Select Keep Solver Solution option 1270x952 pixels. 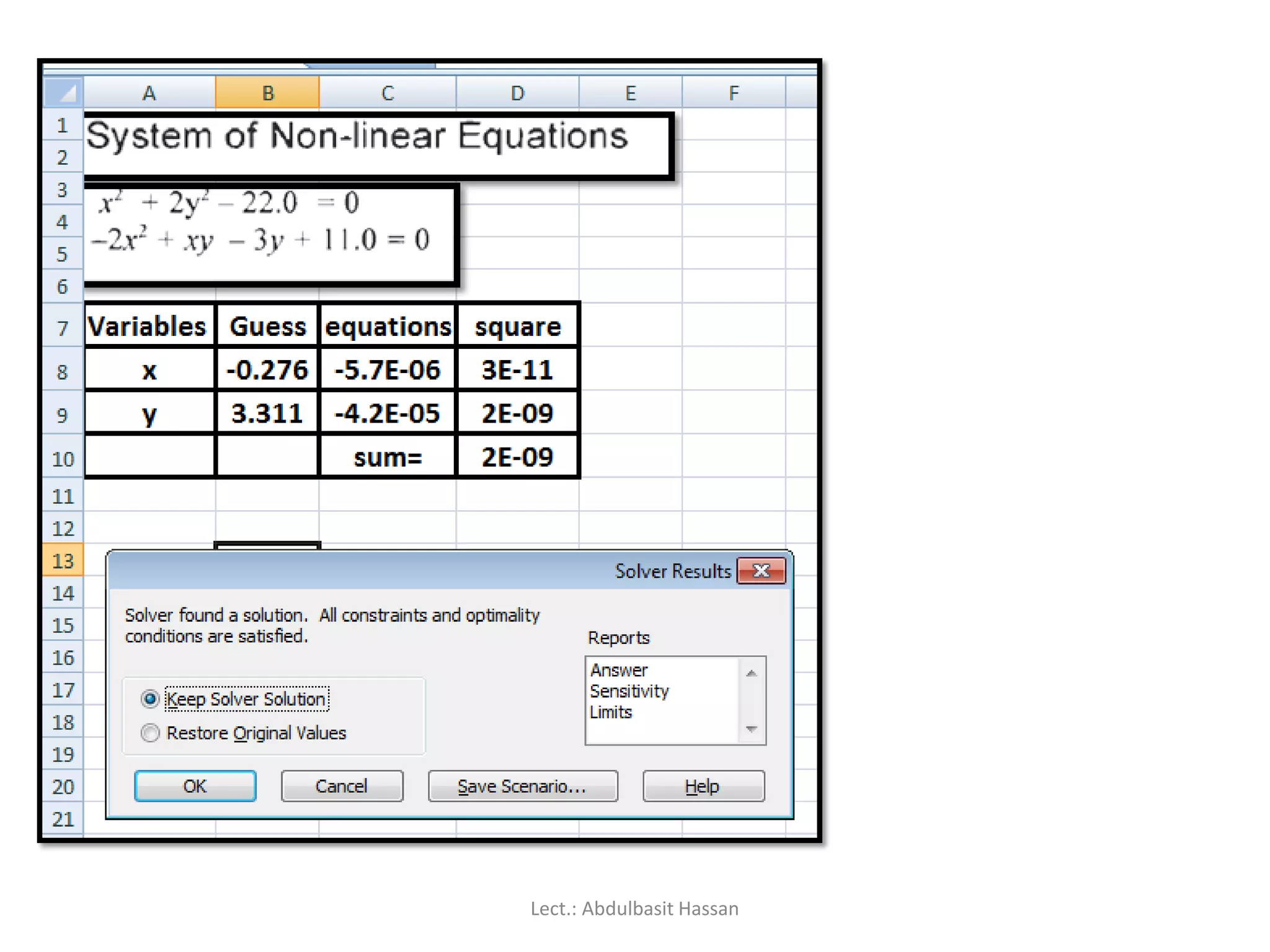point(150,699)
